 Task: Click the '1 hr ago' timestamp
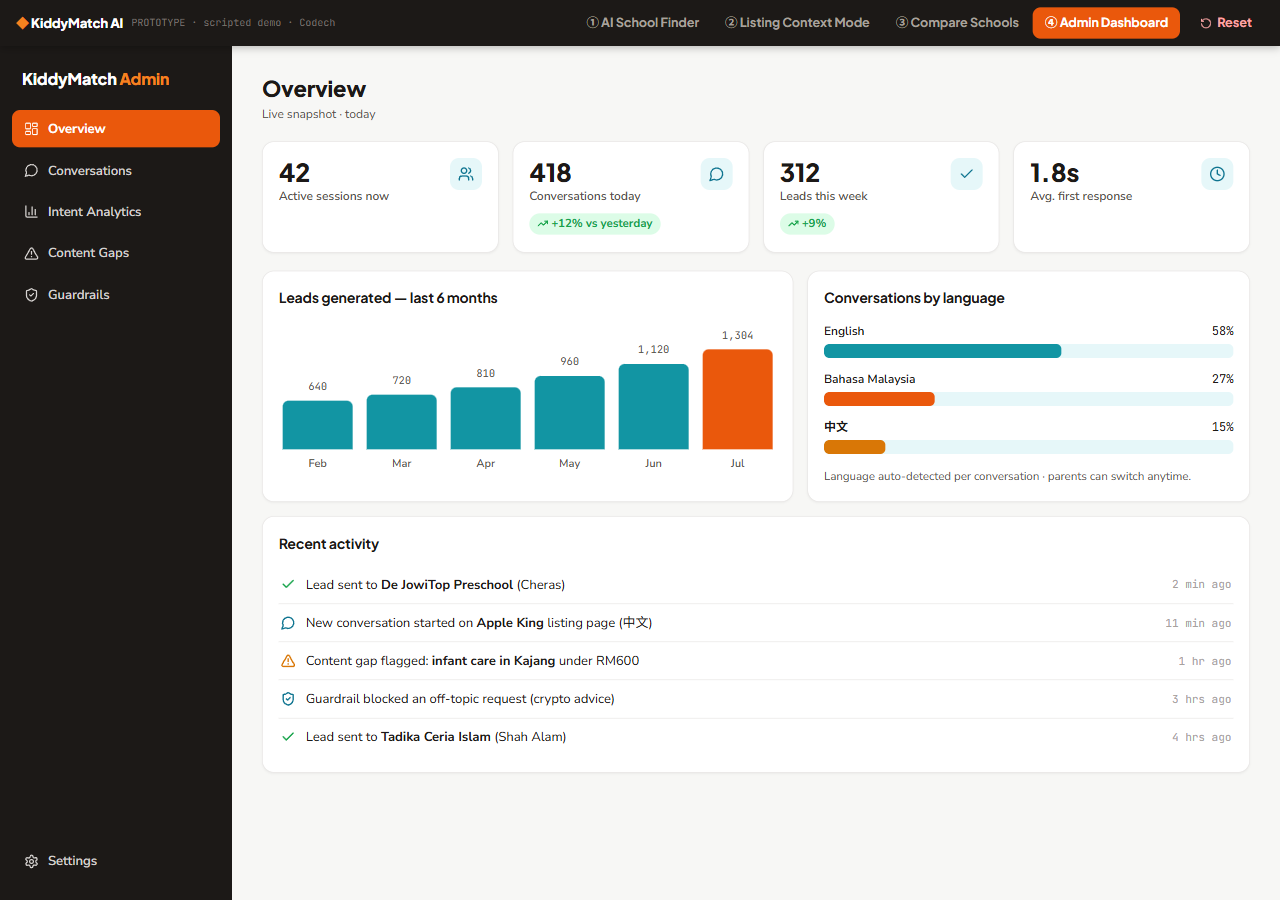[x=1205, y=661]
